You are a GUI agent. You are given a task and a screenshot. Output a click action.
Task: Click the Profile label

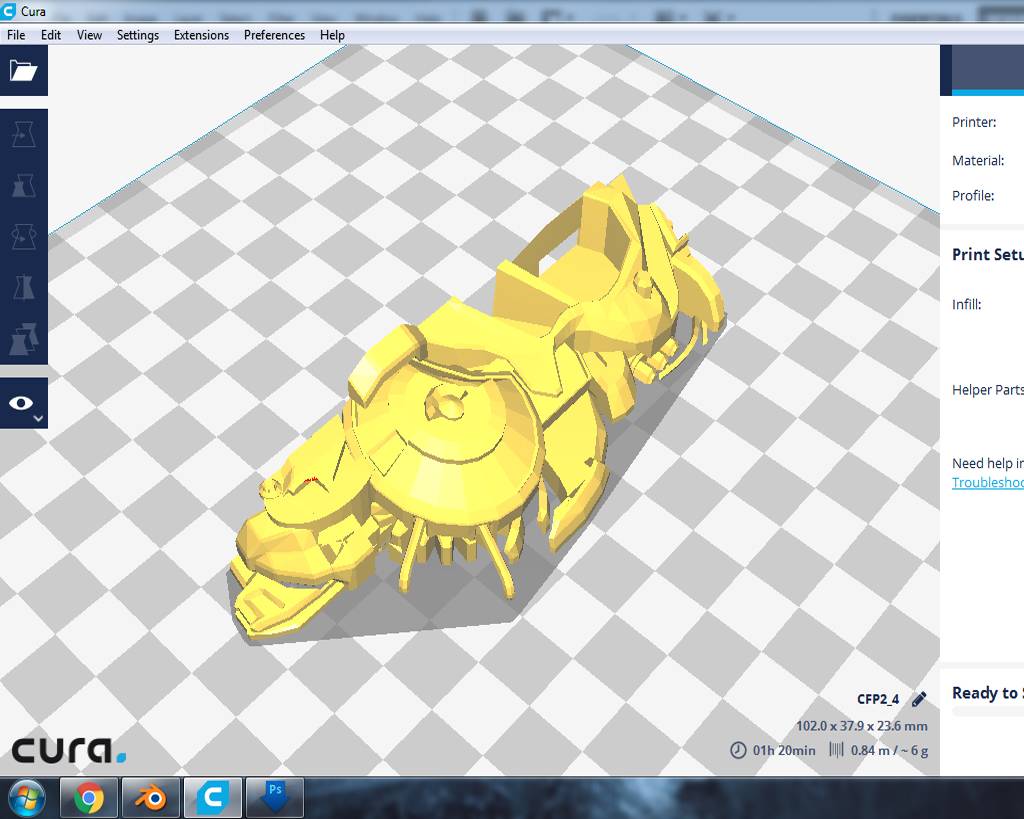[973, 195]
